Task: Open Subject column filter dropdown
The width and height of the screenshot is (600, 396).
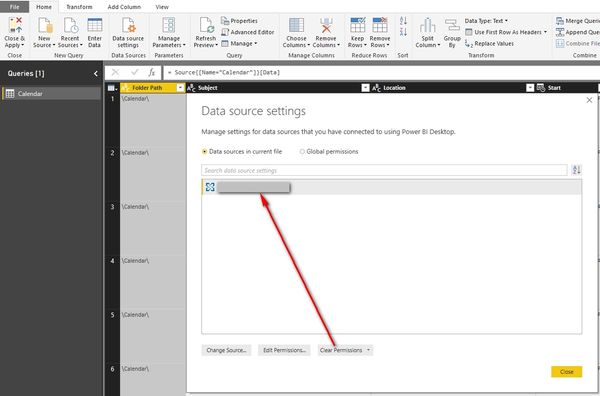Action: coord(365,88)
